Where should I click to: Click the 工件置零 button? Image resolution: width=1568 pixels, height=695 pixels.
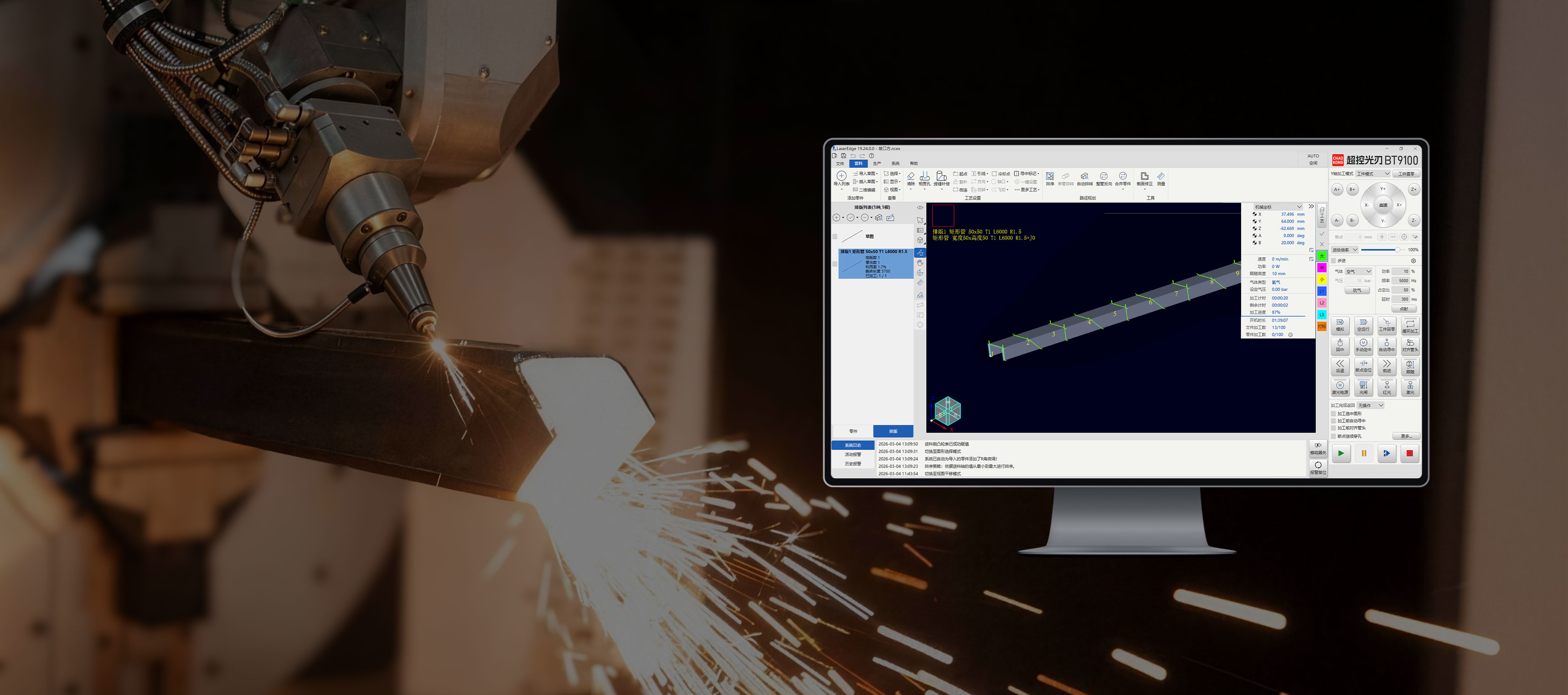1406,174
